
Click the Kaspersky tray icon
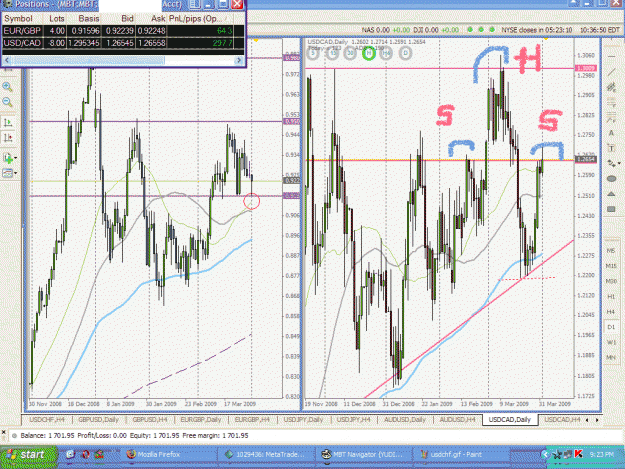click(x=578, y=454)
